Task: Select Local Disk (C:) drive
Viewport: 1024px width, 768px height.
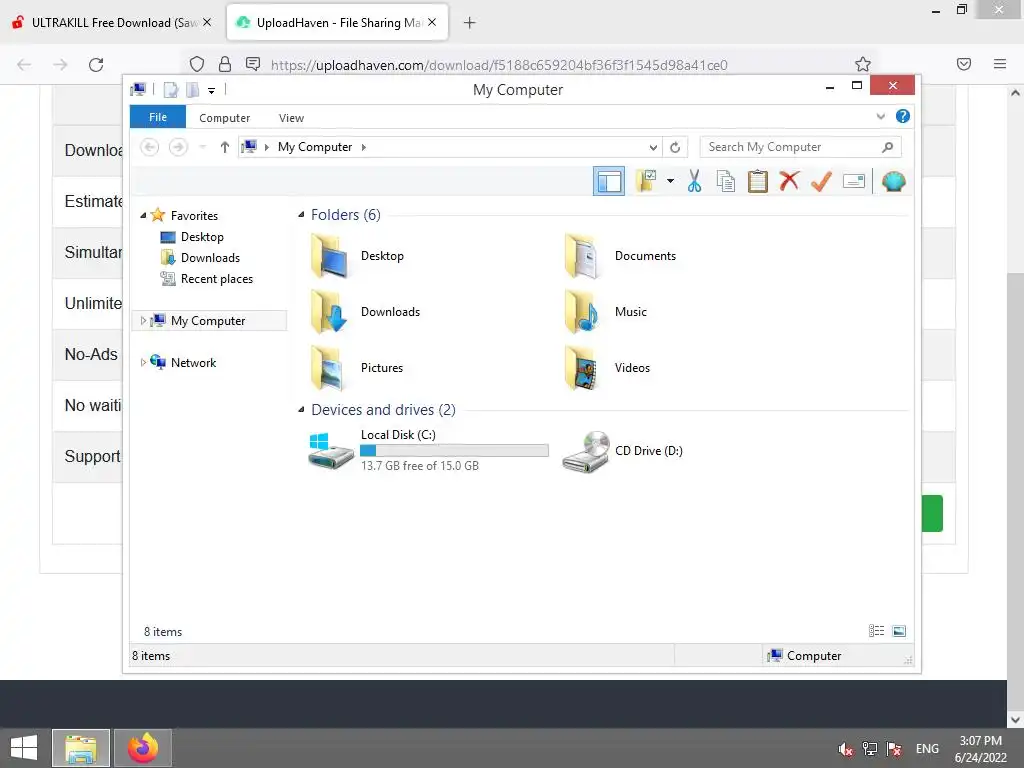Action: (428, 450)
